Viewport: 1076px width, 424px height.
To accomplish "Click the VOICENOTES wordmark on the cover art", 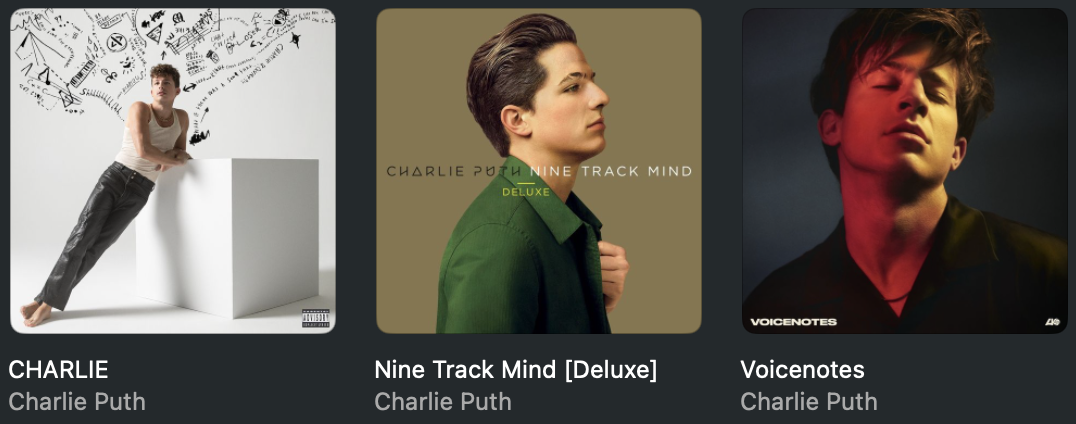I will point(793,322).
